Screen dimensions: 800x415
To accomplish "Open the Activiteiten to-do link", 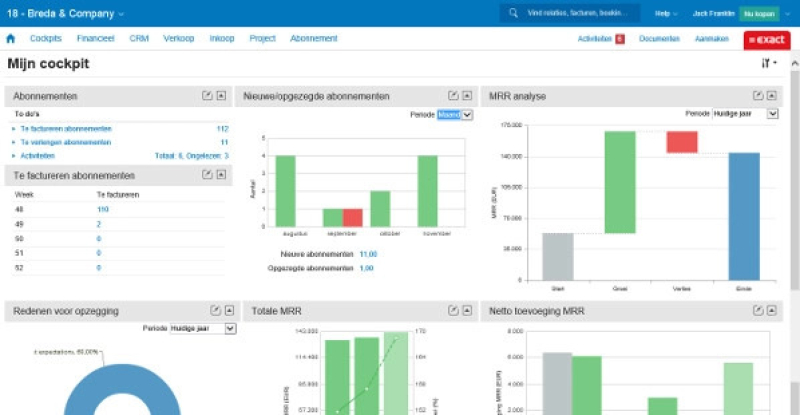I will 37,156.
